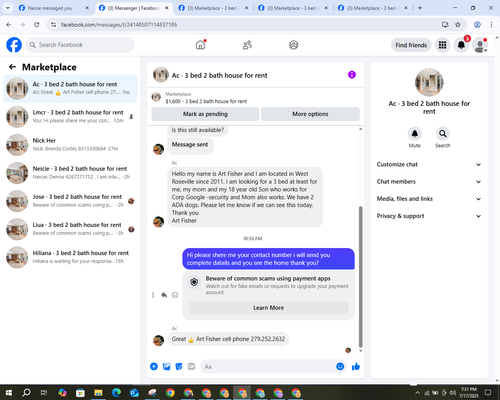
Task: Open the purple conversation information icon
Action: [352, 75]
